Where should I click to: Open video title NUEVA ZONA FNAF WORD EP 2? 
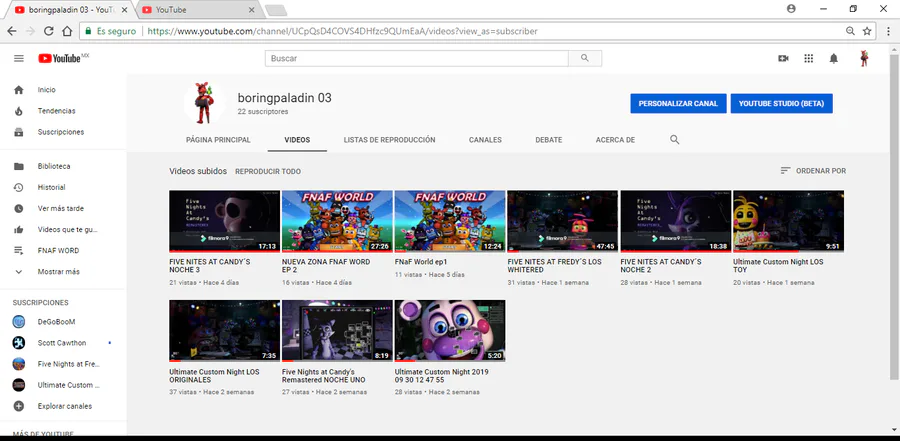[x=326, y=265]
